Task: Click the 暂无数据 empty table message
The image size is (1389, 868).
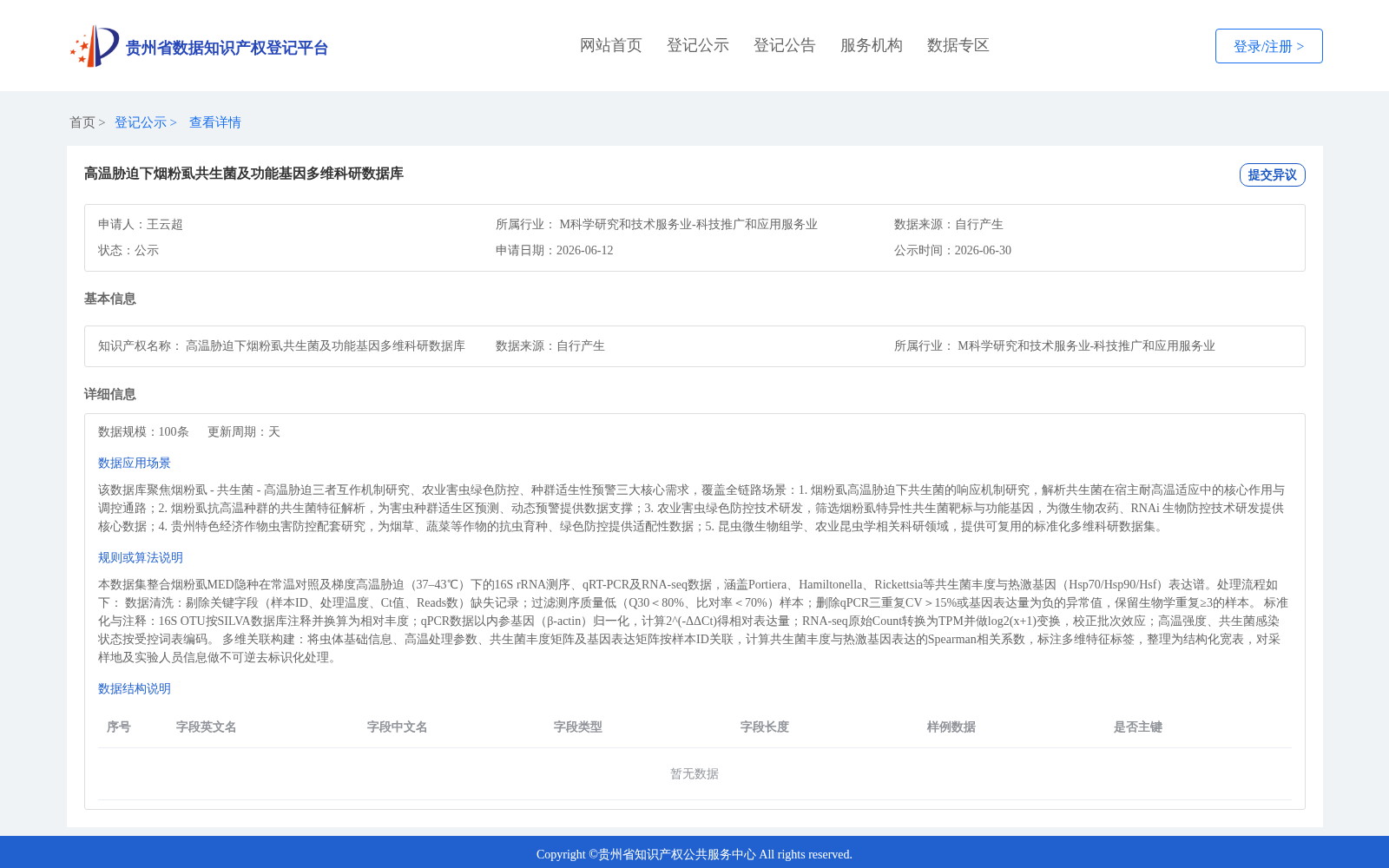Action: 694,773
